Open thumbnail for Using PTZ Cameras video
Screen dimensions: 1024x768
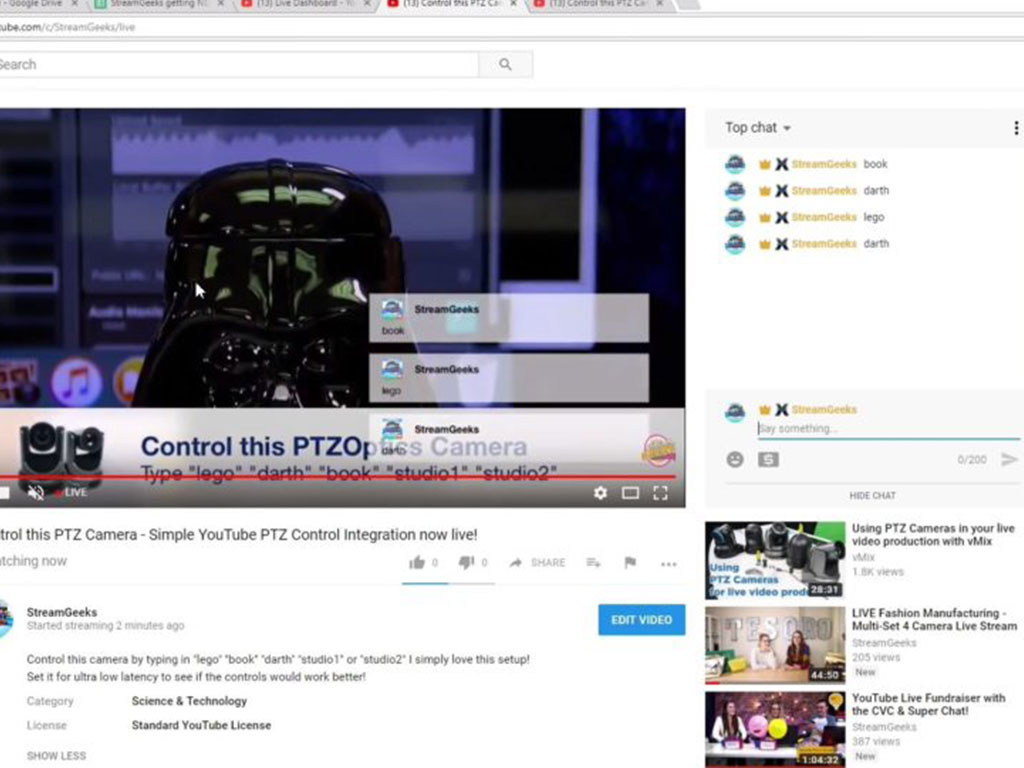[775, 560]
